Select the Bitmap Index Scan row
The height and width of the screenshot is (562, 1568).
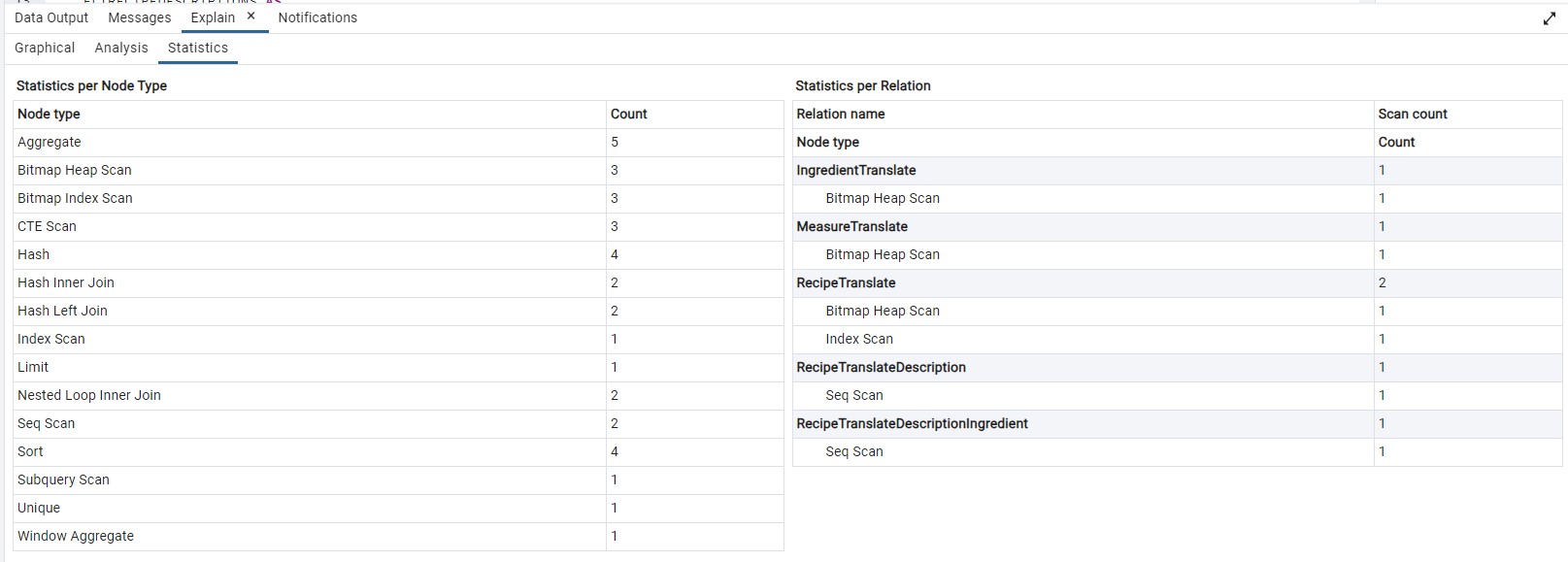[75, 198]
